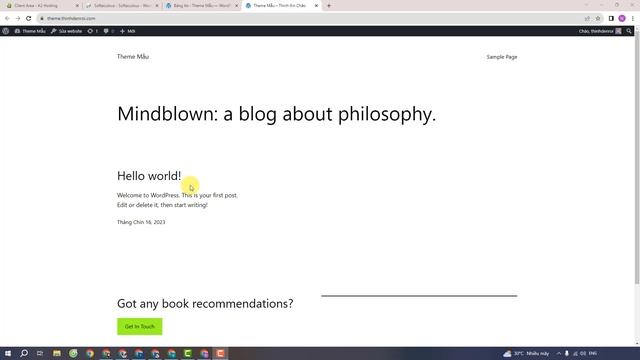This screenshot has height=360, width=640.
Task: Open Windows taskbar search
Action: [x=24, y=353]
